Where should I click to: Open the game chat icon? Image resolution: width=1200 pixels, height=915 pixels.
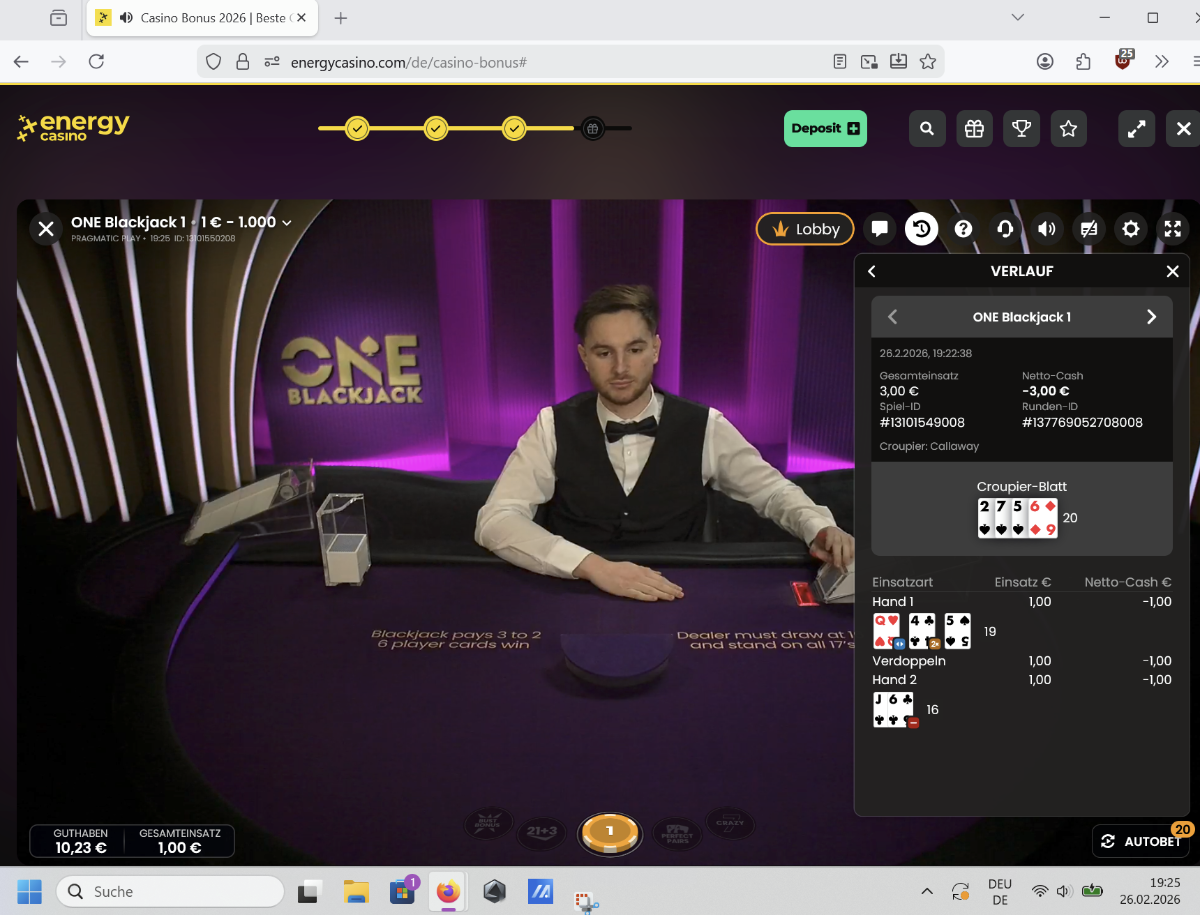tap(880, 229)
